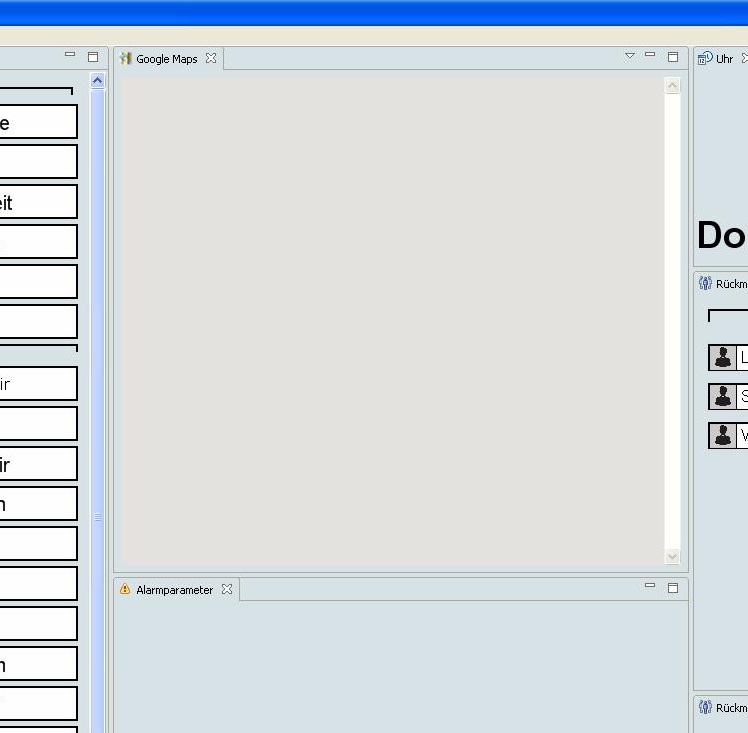Screen dimensions: 748x733
Task: Close the Alarmparameter tab
Action: pyautogui.click(x=227, y=590)
